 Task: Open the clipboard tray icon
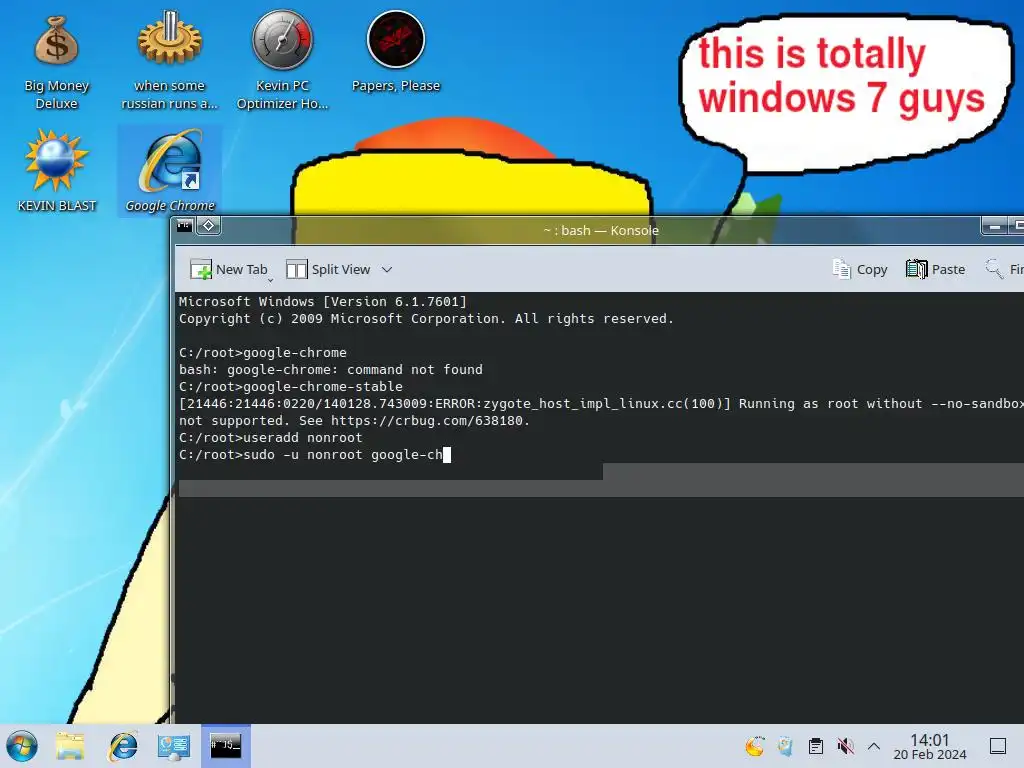click(x=816, y=746)
